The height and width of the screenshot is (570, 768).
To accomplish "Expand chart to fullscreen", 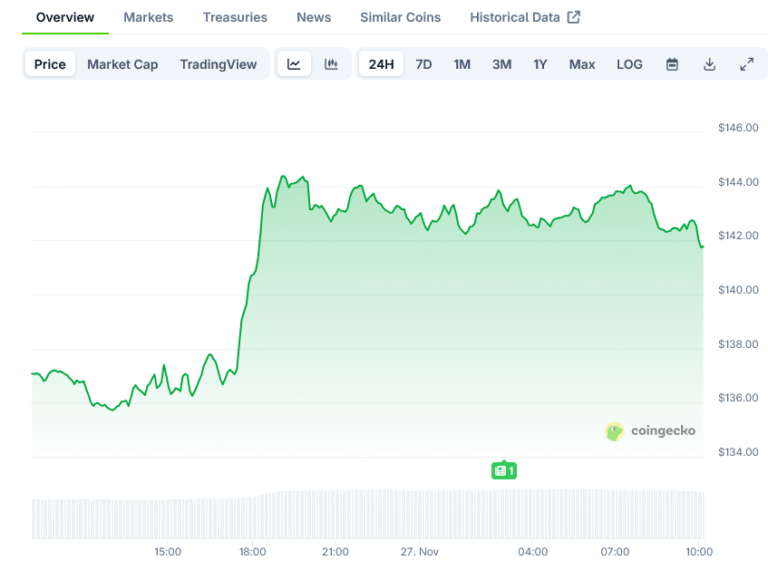I will [x=746, y=64].
